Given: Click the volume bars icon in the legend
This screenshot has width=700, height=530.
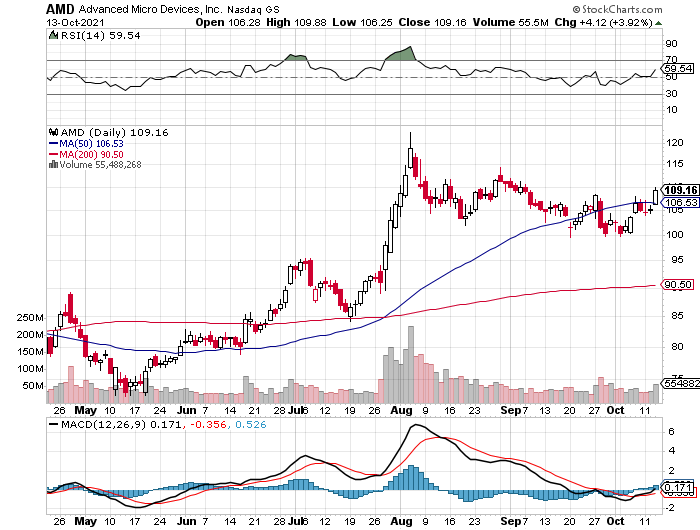Looking at the screenshot, I should [53, 164].
